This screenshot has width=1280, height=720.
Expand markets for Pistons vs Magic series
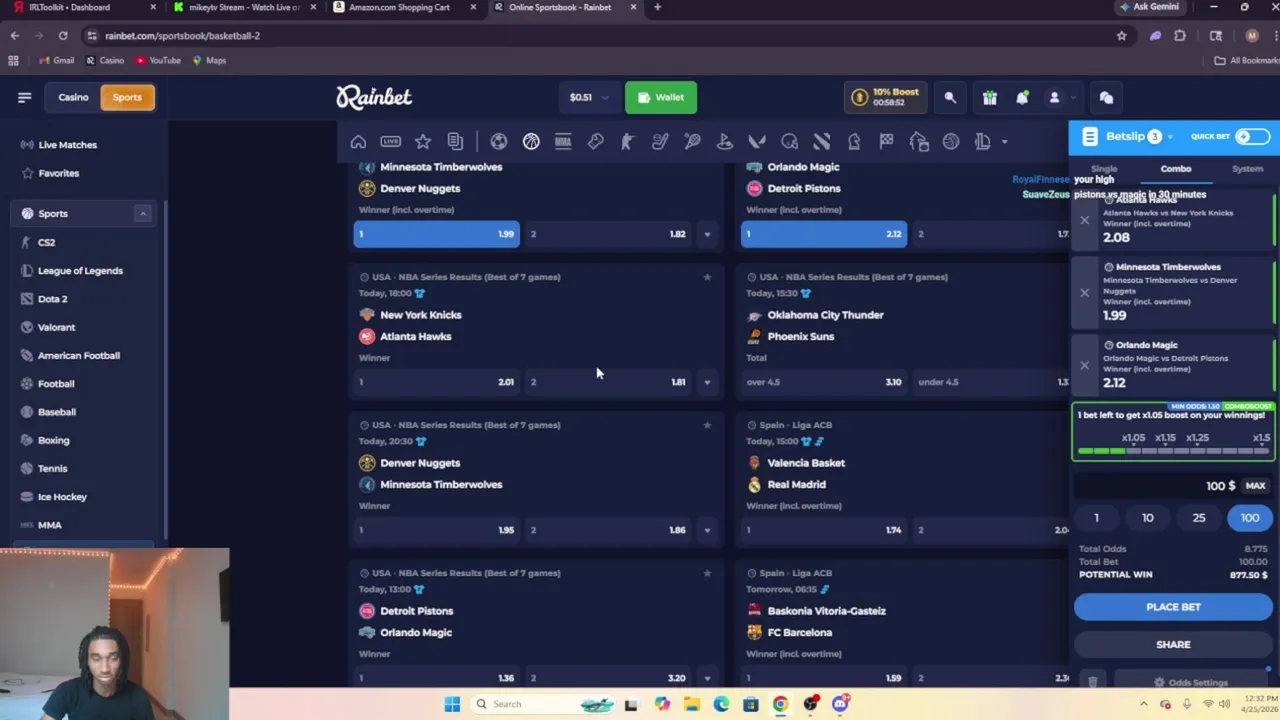[707, 678]
